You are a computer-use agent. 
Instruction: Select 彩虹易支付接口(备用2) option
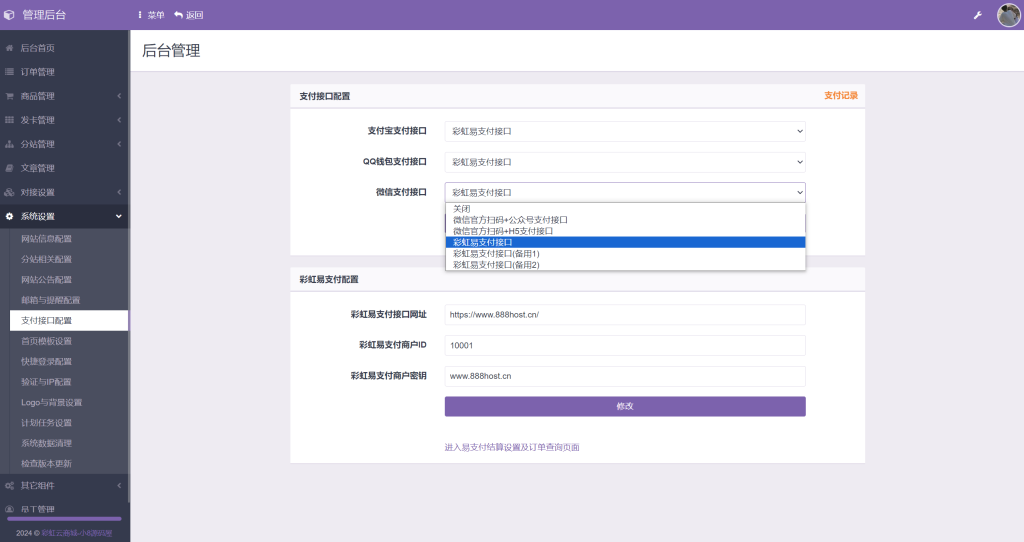click(625, 264)
